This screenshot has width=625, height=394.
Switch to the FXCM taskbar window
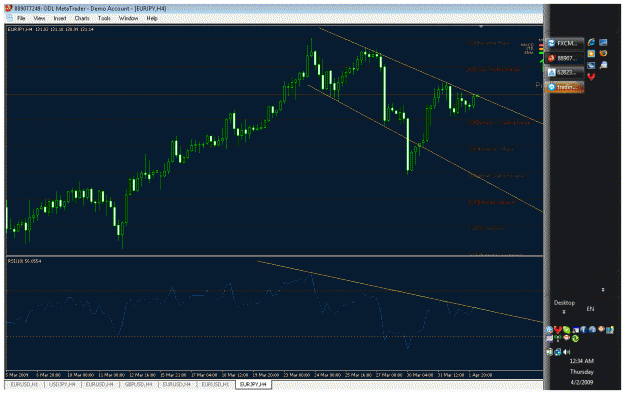tap(564, 43)
